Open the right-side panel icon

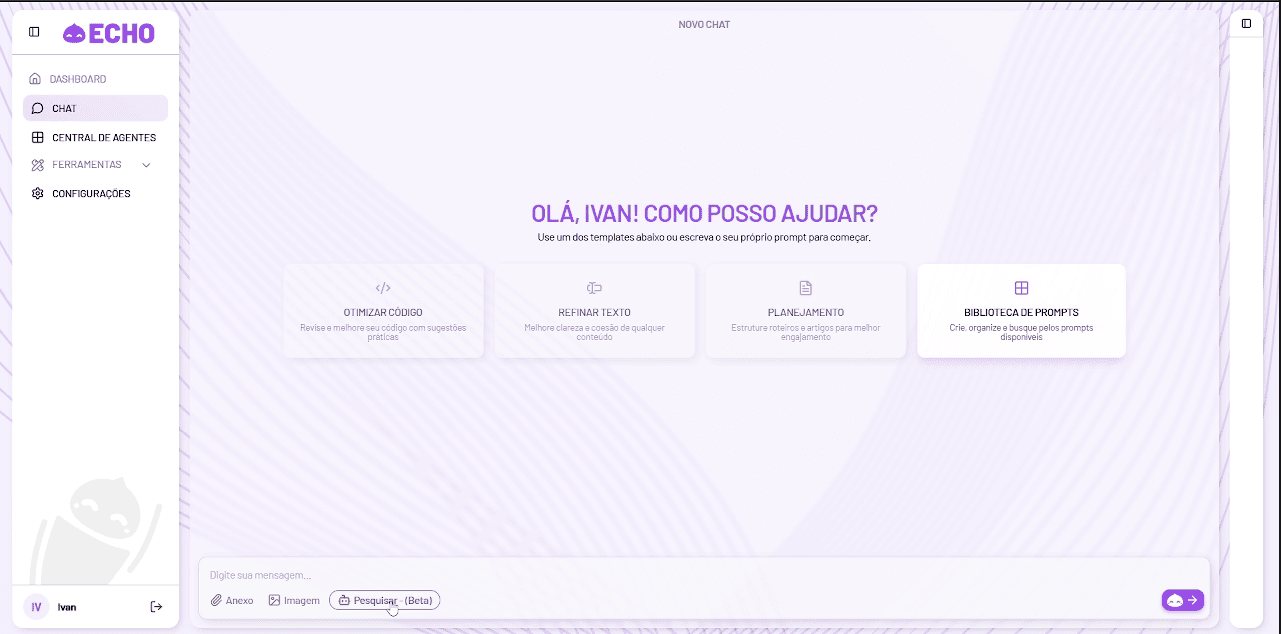(1246, 23)
